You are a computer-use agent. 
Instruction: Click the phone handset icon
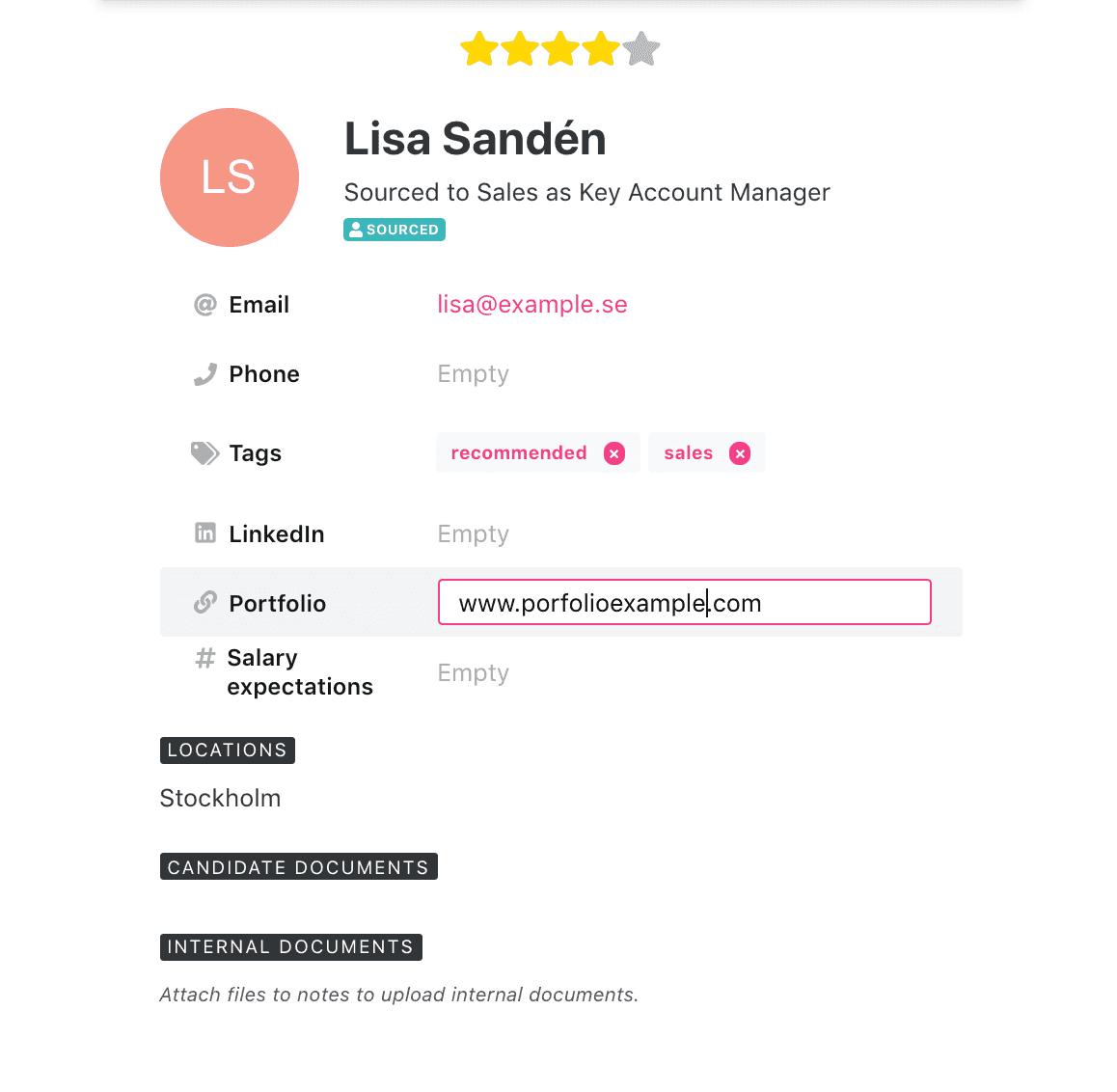pos(205,374)
